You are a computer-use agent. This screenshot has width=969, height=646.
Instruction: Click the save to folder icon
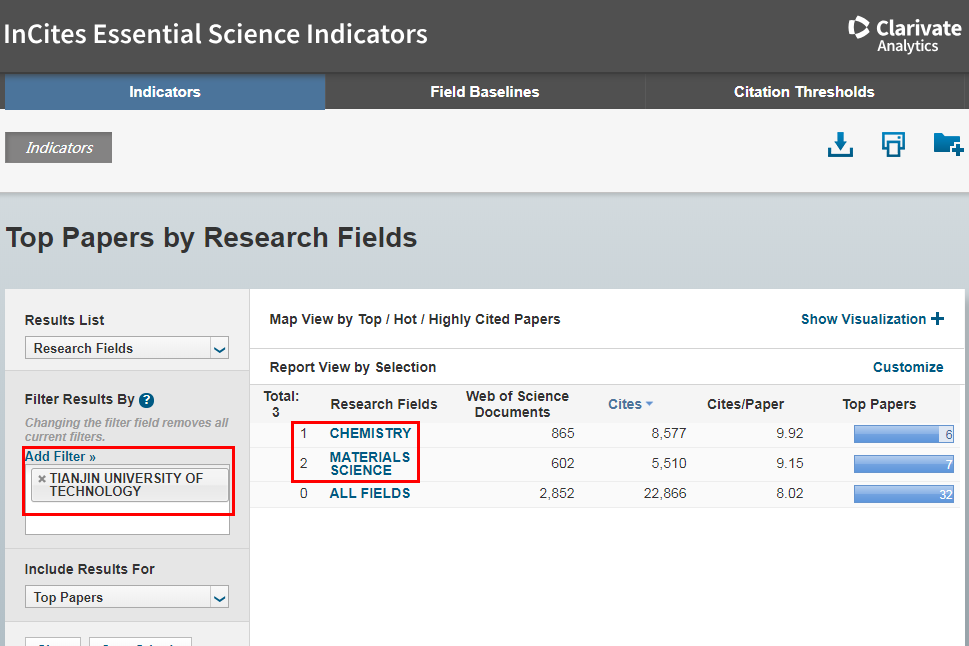pos(948,144)
